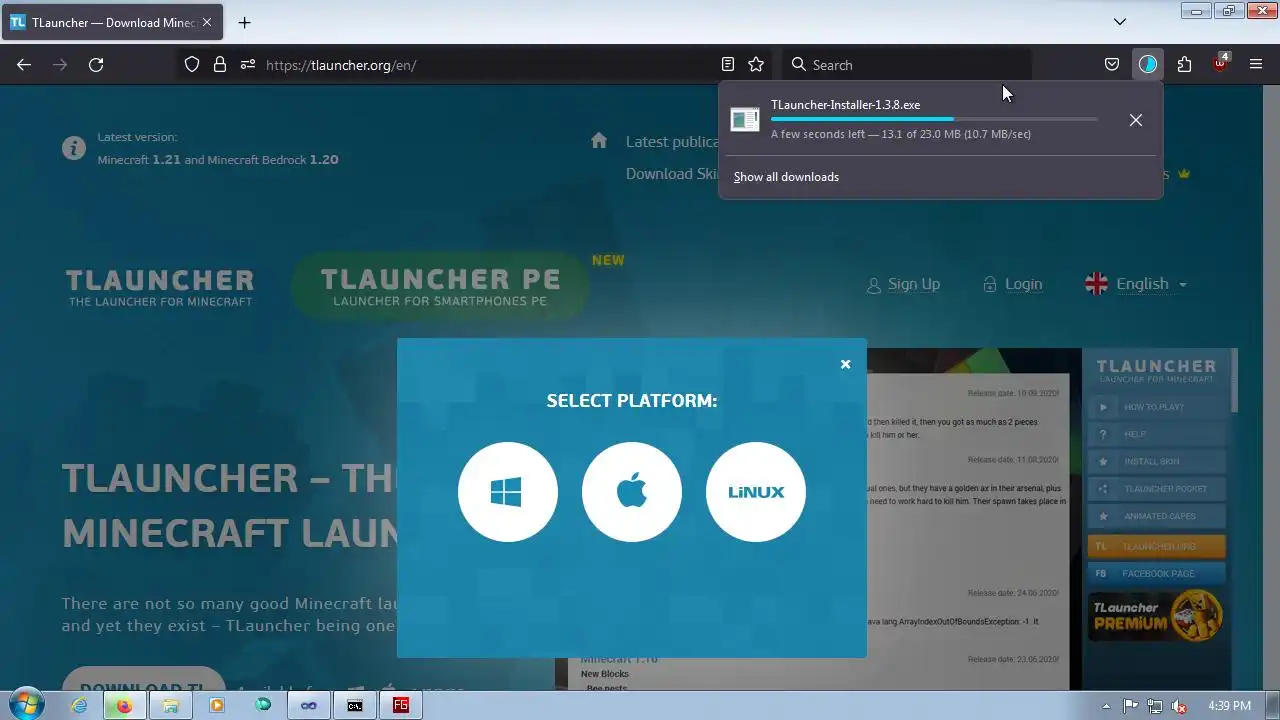Open Install Skin sidebar item
This screenshot has width=1280, height=720.
pyautogui.click(x=1156, y=462)
